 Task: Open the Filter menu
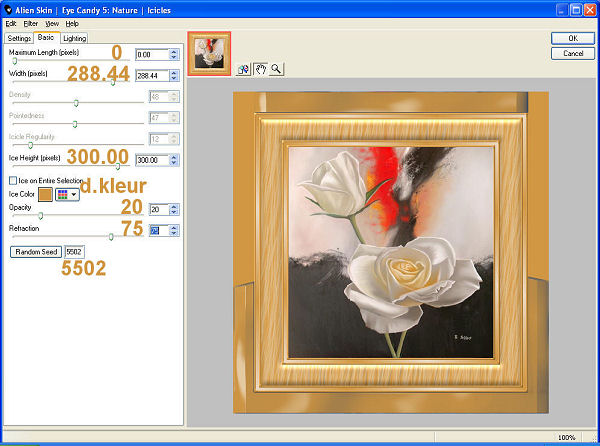pyautogui.click(x=31, y=24)
